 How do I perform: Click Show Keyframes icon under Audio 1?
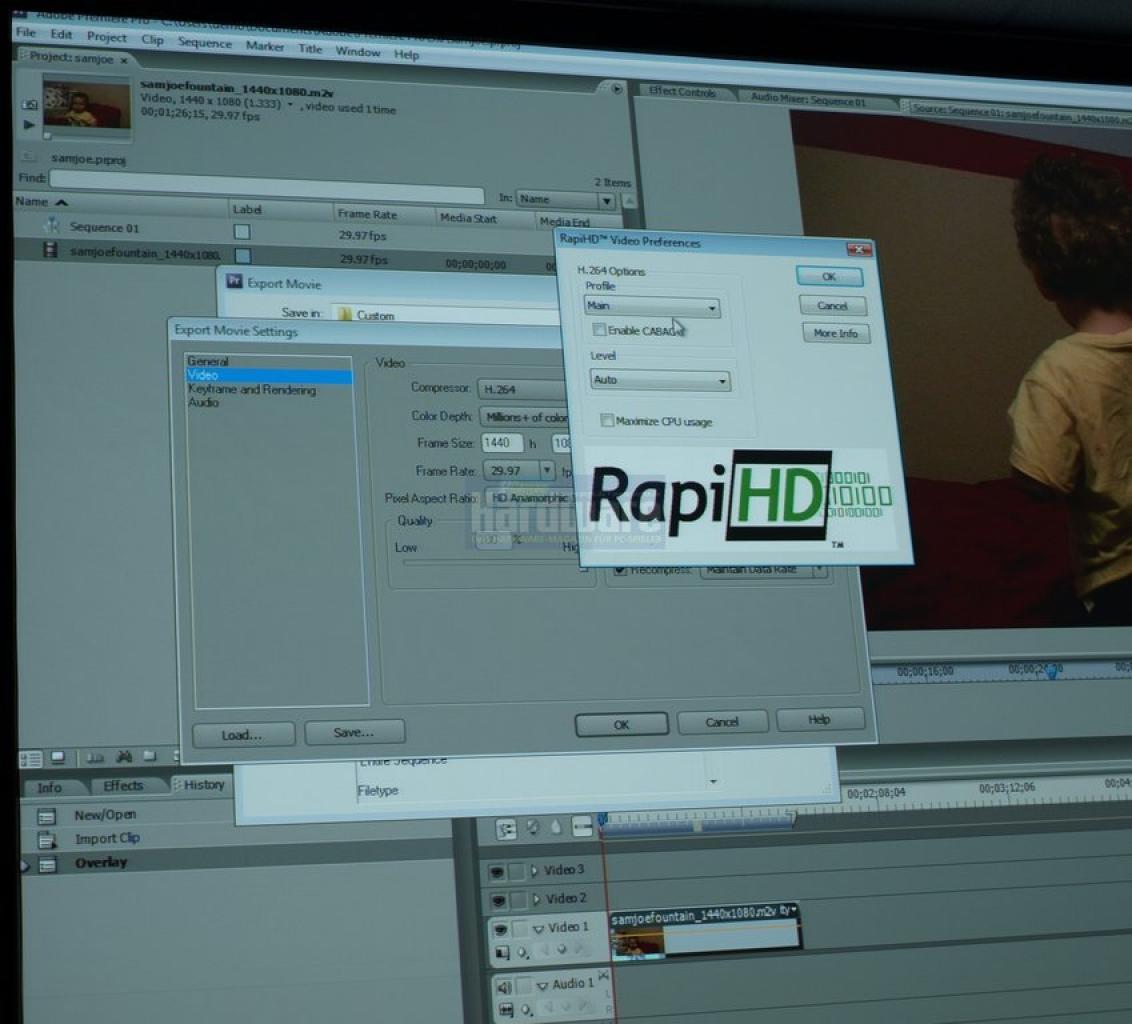tap(527, 1010)
